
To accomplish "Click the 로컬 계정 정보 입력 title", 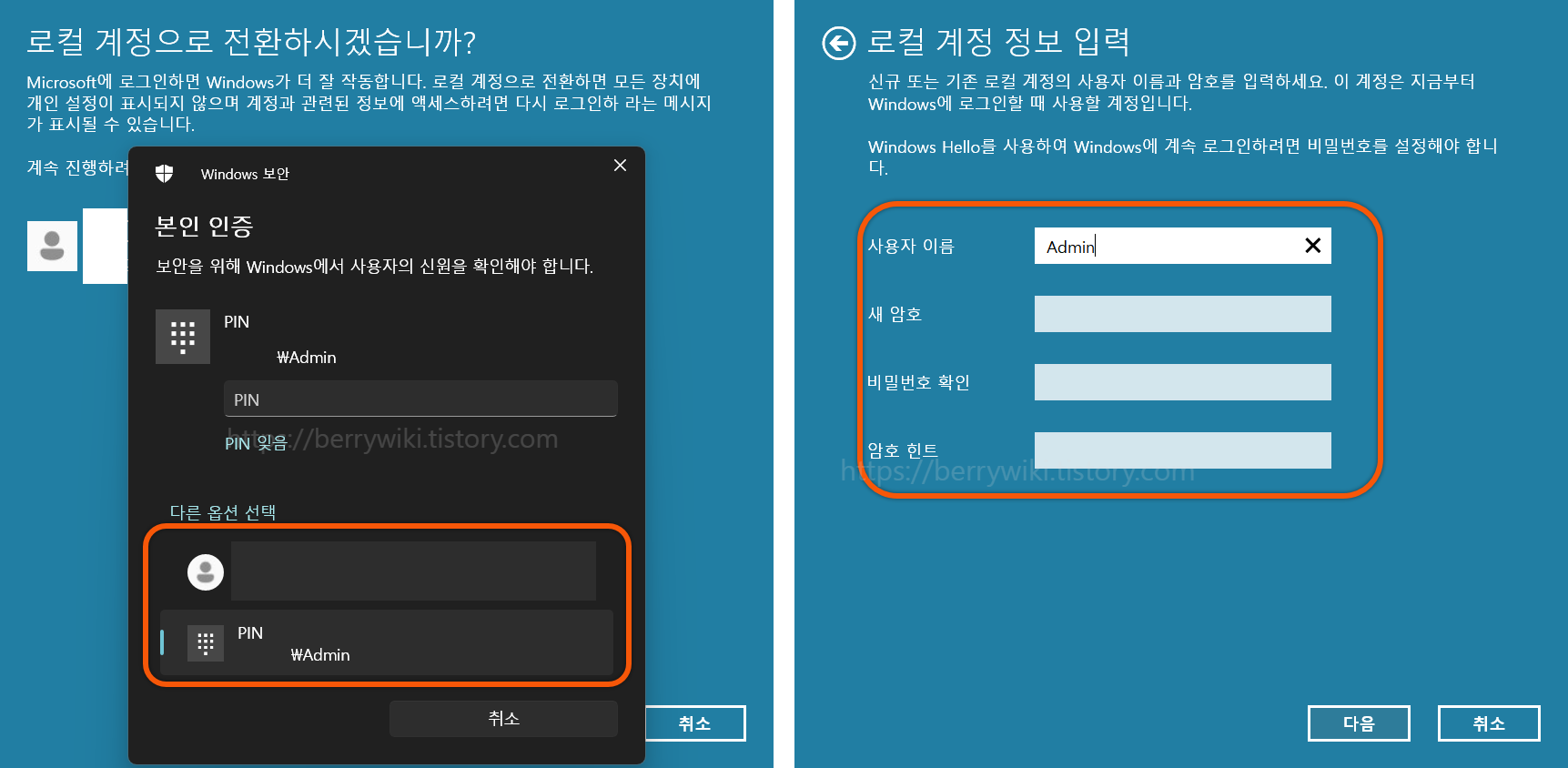I will click(x=998, y=41).
